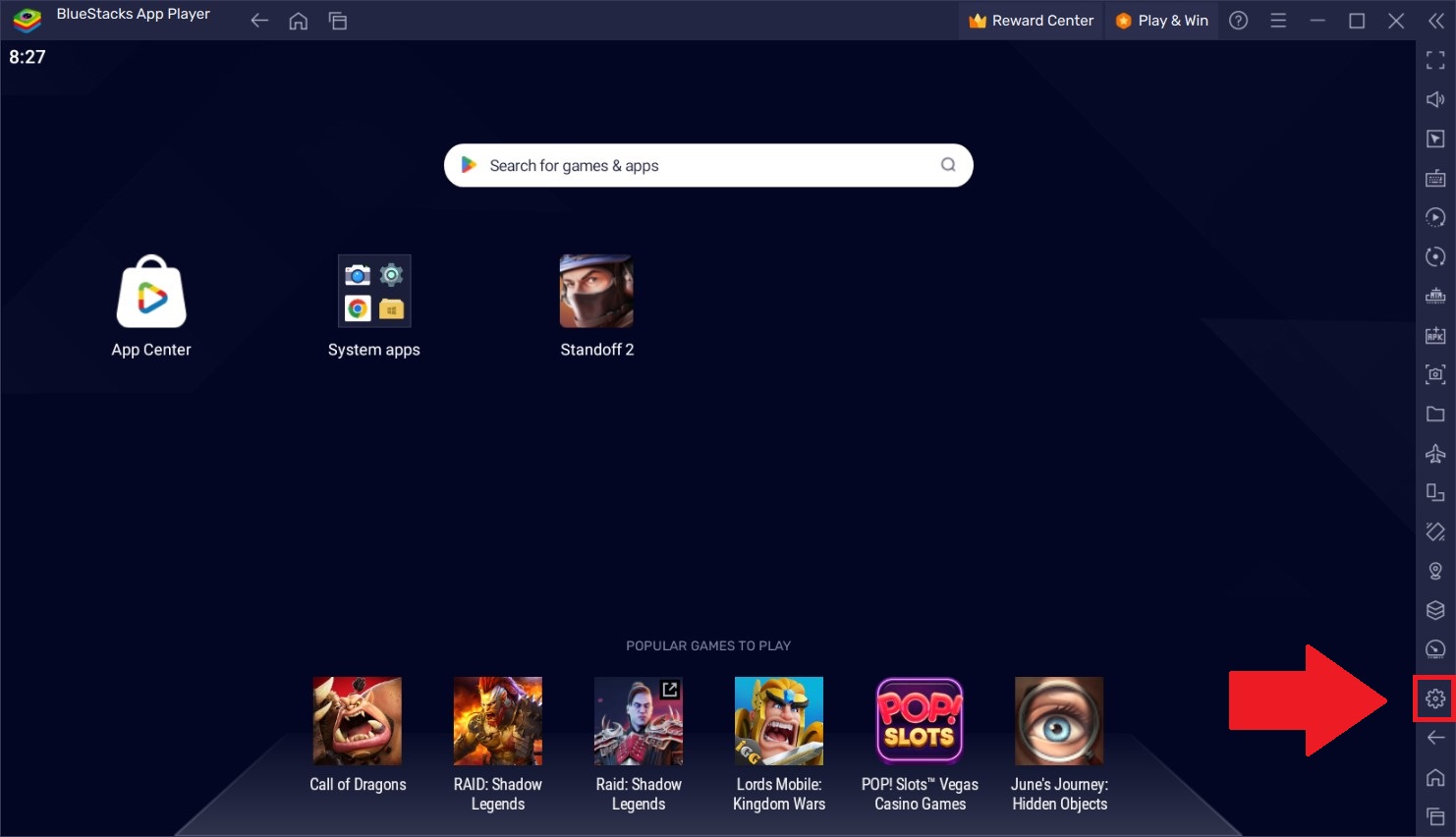The image size is (1456, 837).
Task: Open the Game controls keyboard icon
Action: 1434,178
